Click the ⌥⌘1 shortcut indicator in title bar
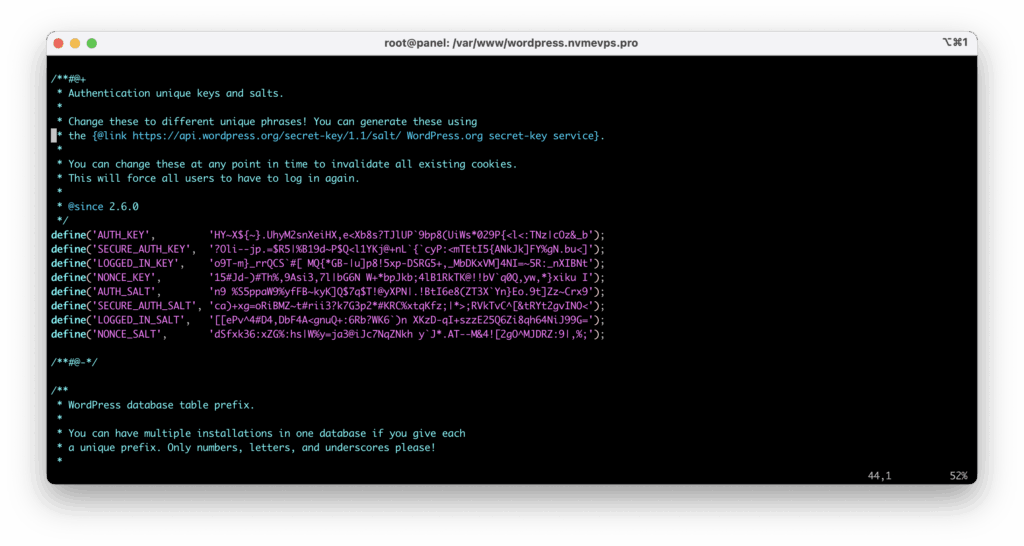The width and height of the screenshot is (1024, 546). coord(955,43)
